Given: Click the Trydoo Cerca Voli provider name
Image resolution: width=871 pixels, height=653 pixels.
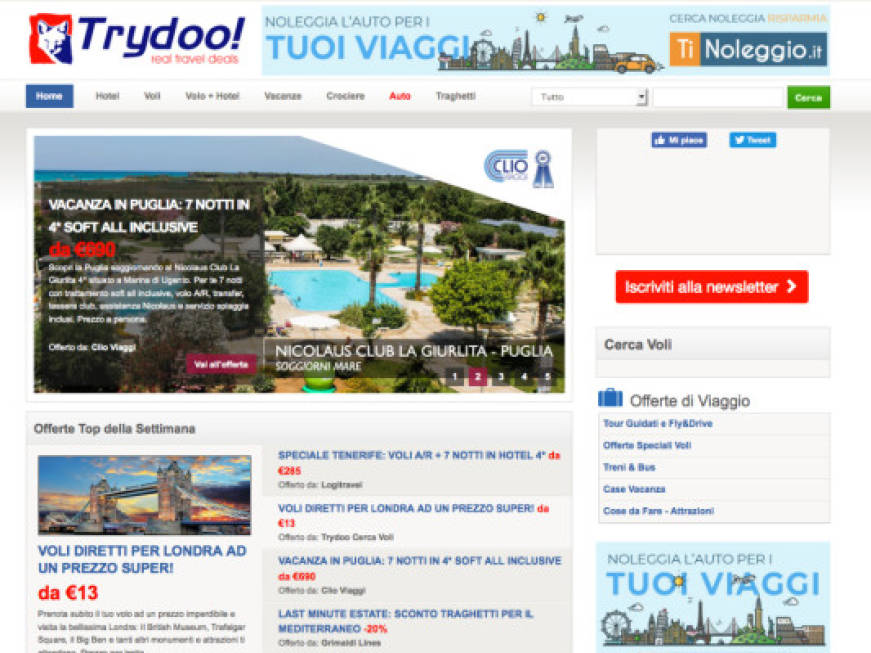Looking at the screenshot, I should (357, 537).
